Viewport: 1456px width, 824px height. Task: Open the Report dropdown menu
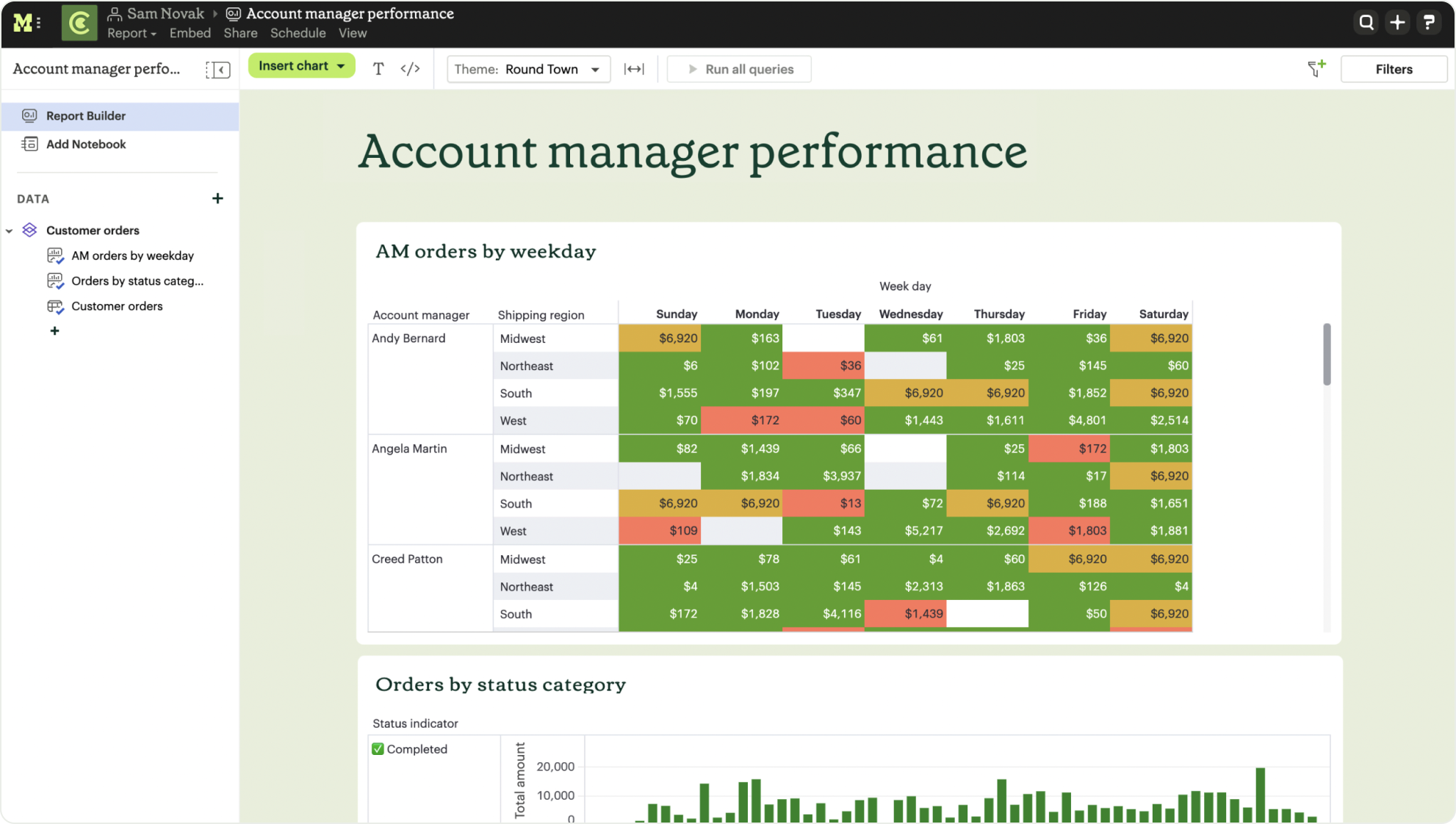[x=131, y=33]
